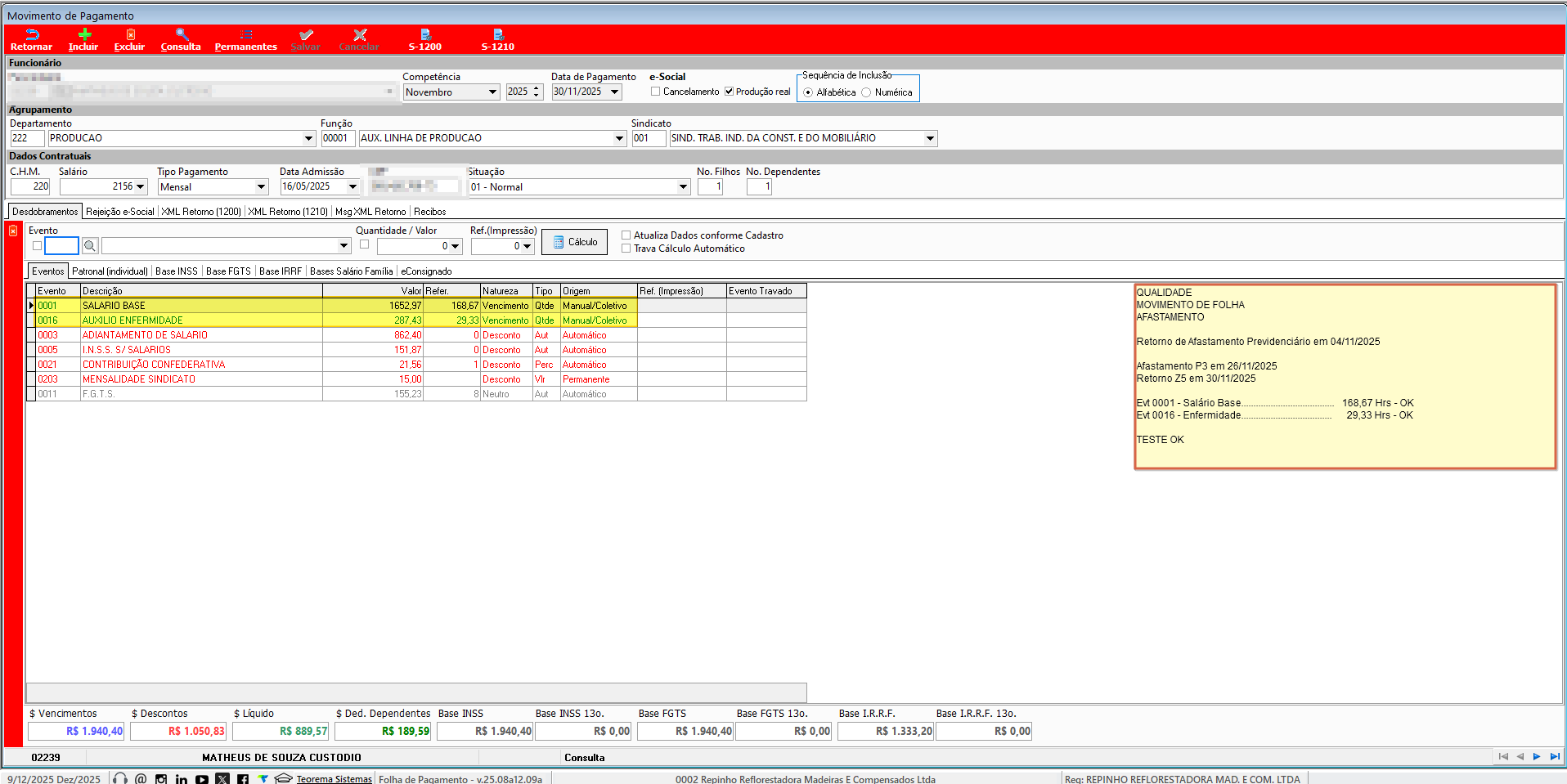Click the green Incluir plus icon
This screenshot has width=1567, height=784.
point(84,34)
